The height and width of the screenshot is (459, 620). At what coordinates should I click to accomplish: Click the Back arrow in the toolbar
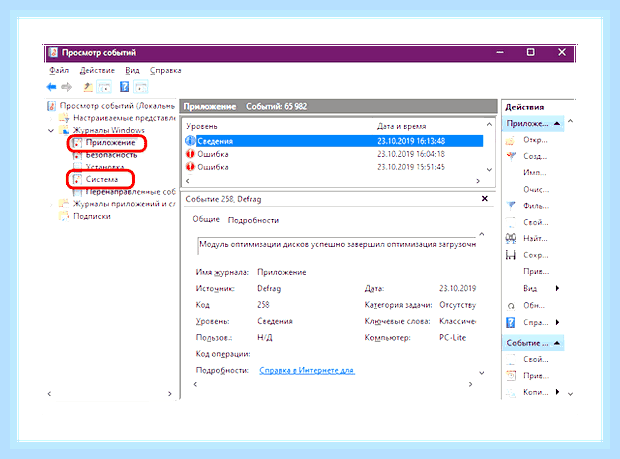(x=51, y=87)
